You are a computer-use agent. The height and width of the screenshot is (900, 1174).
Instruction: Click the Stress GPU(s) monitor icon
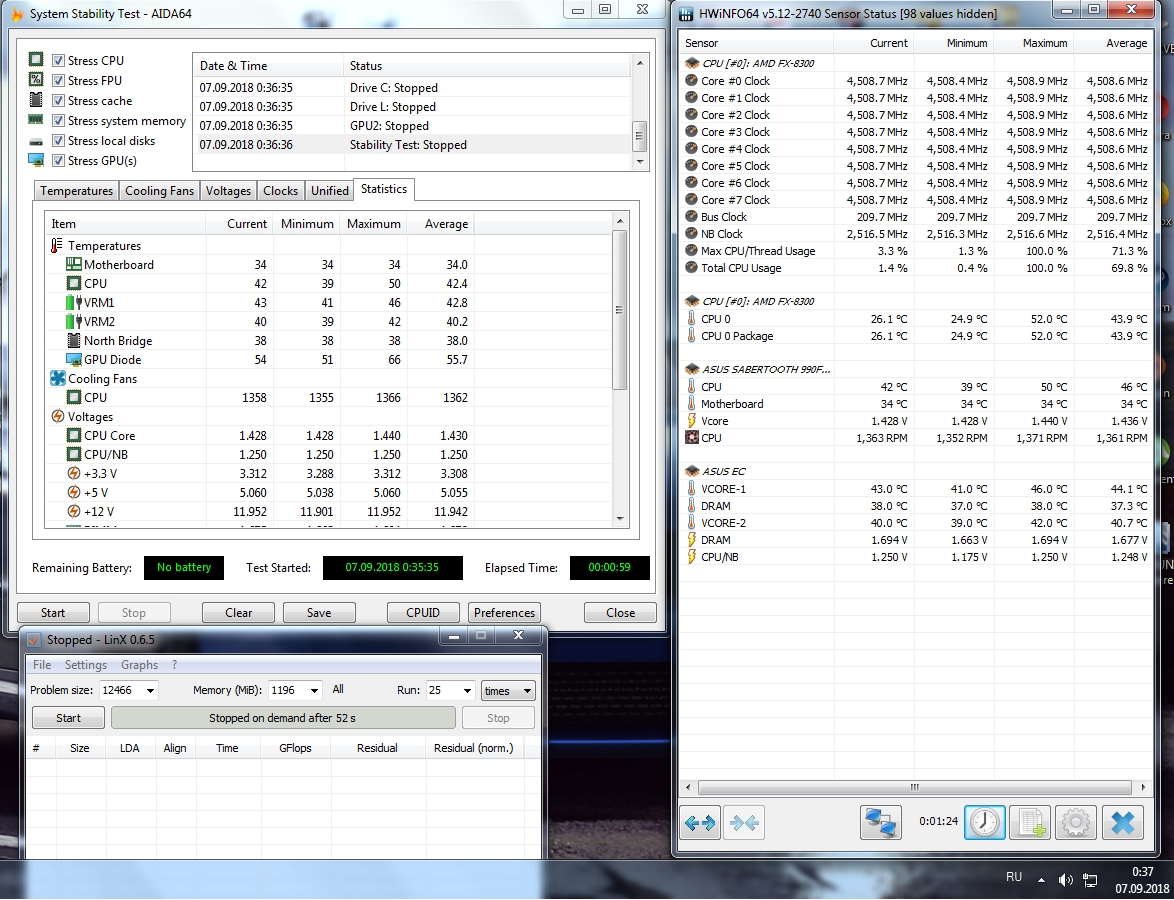[36, 160]
